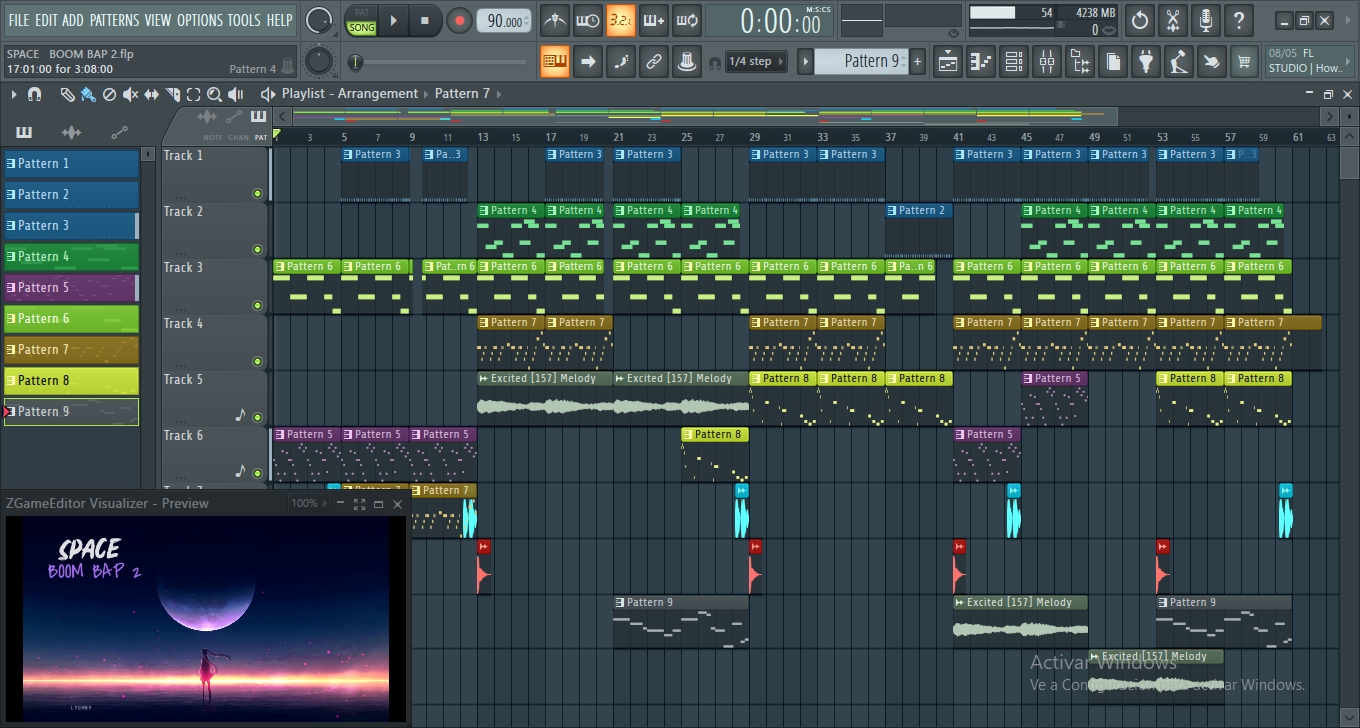
Task: Open the EDIT menu
Action: [x=46, y=20]
